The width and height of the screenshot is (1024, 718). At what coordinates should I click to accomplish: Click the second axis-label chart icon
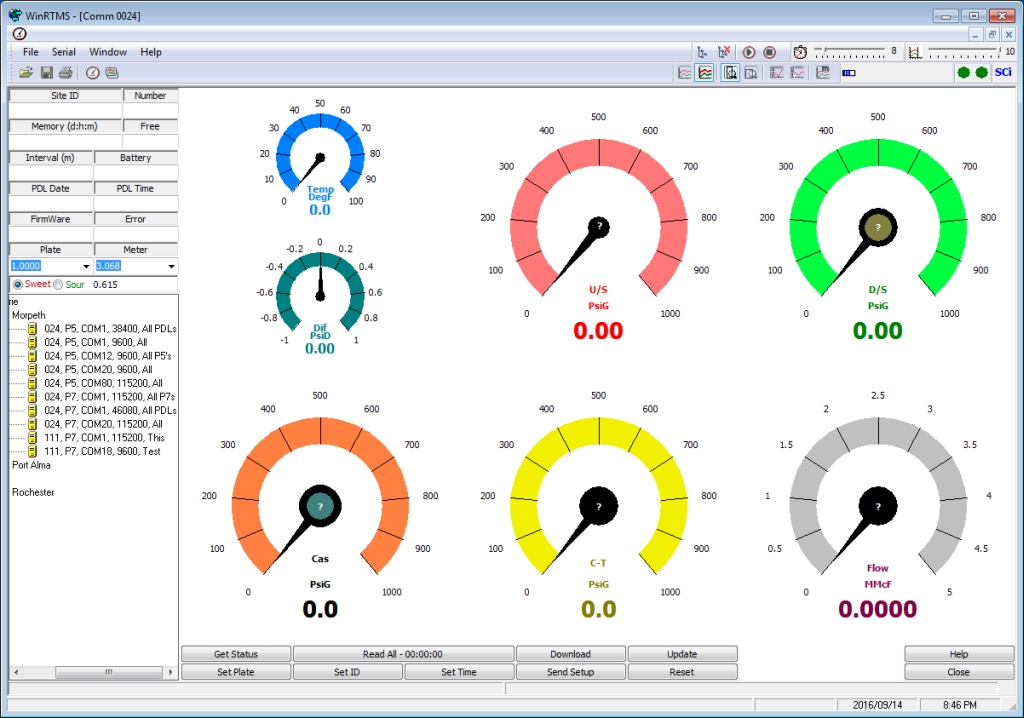pos(797,73)
